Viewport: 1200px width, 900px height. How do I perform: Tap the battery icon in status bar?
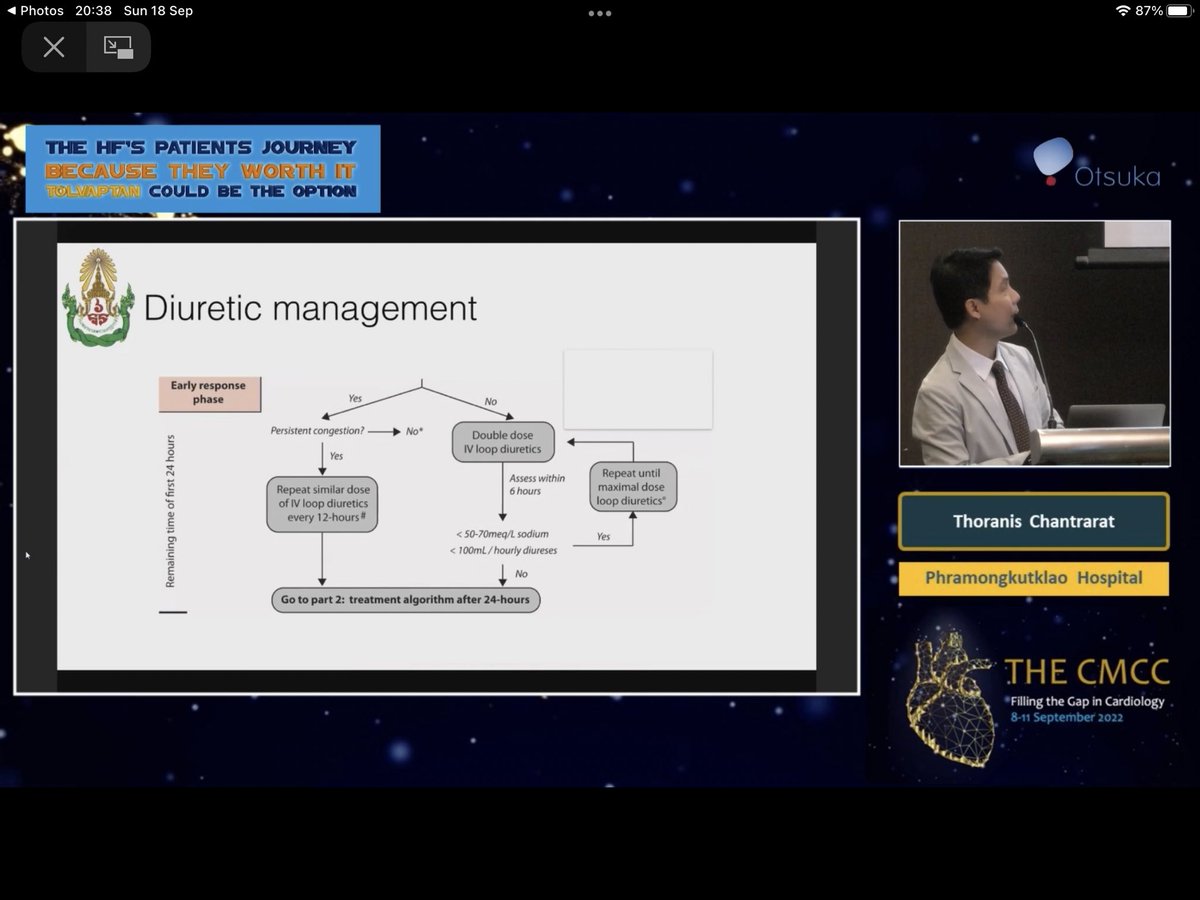click(x=1179, y=11)
